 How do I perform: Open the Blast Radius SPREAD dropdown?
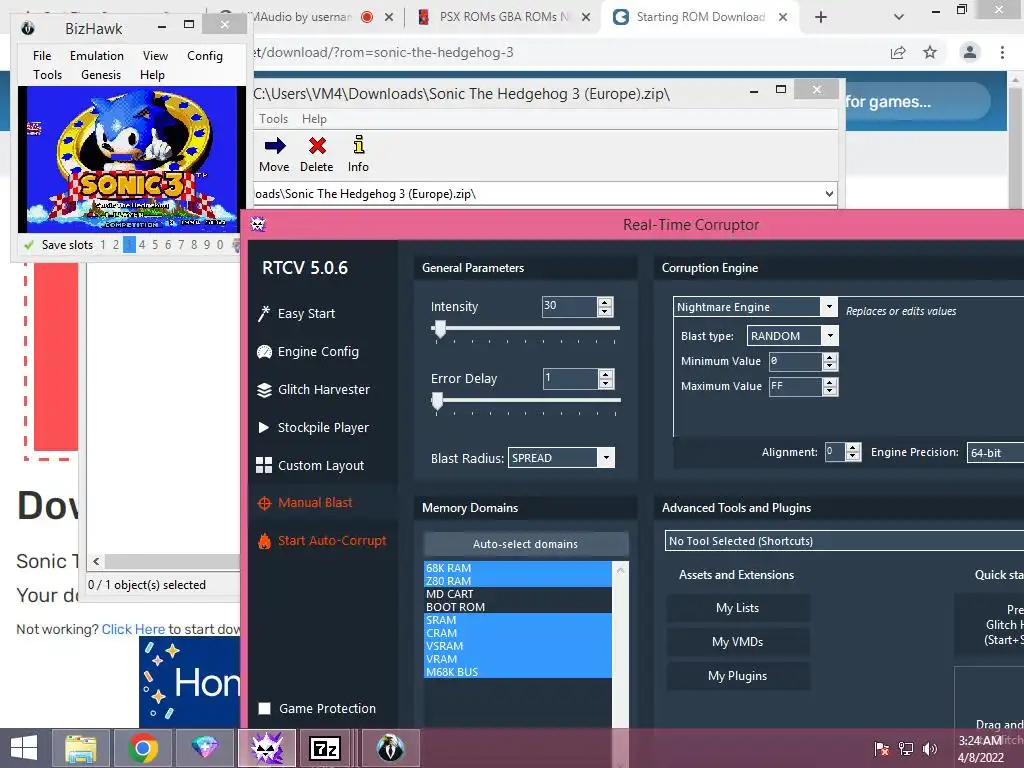click(606, 458)
